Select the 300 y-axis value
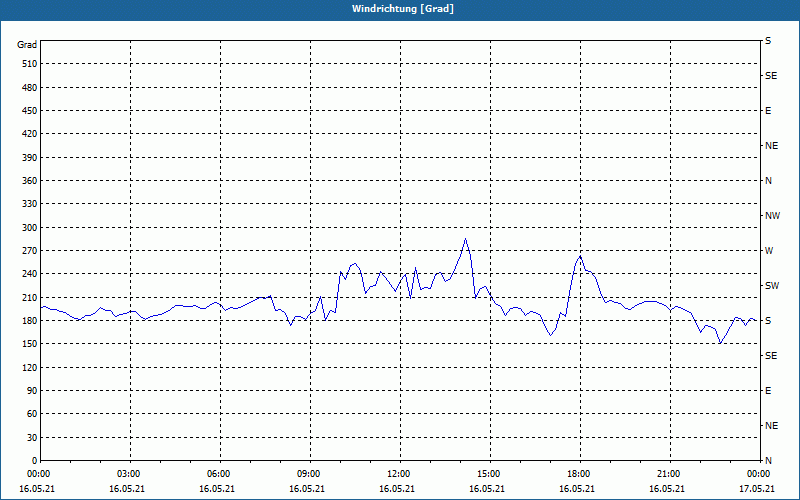This screenshot has height=500, width=800. 30,228
